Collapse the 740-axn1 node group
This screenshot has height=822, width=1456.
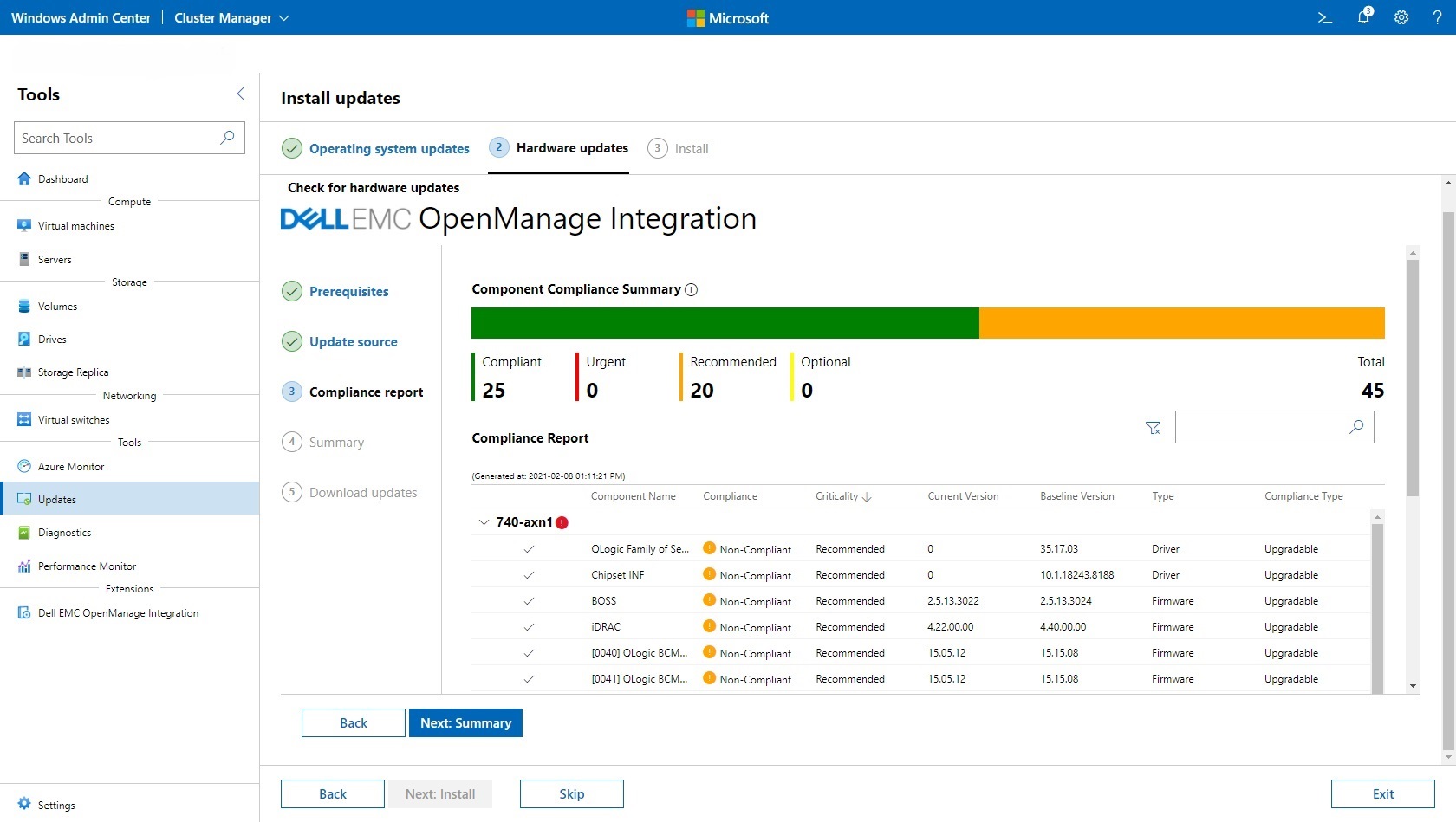click(x=483, y=522)
